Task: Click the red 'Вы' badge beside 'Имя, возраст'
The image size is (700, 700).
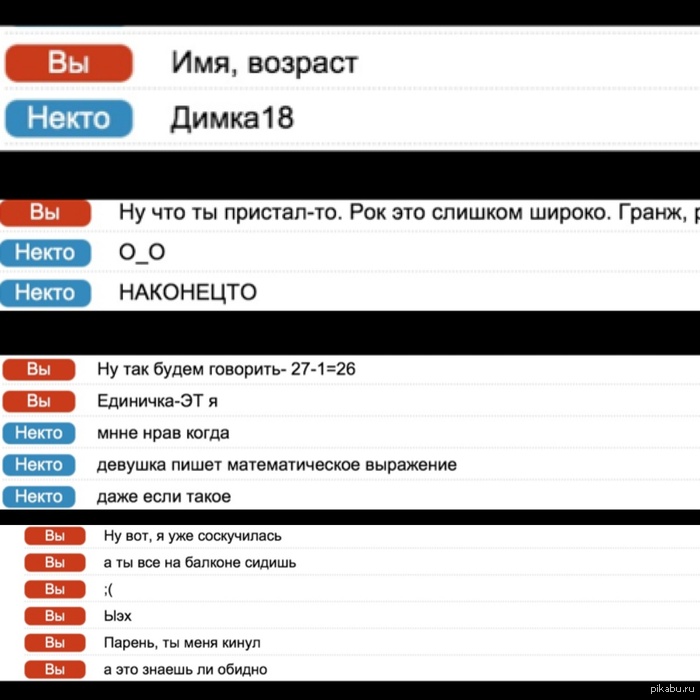Action: click(69, 64)
